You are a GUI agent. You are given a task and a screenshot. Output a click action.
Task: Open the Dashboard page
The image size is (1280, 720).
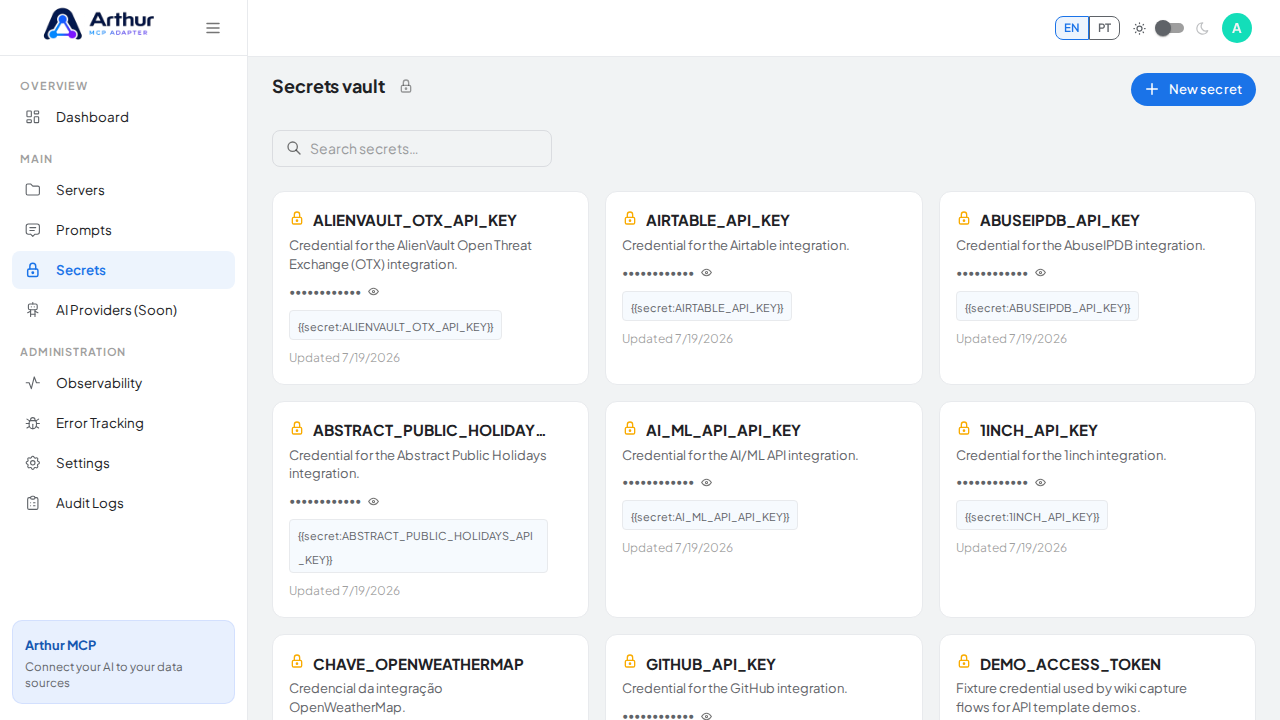coord(123,117)
